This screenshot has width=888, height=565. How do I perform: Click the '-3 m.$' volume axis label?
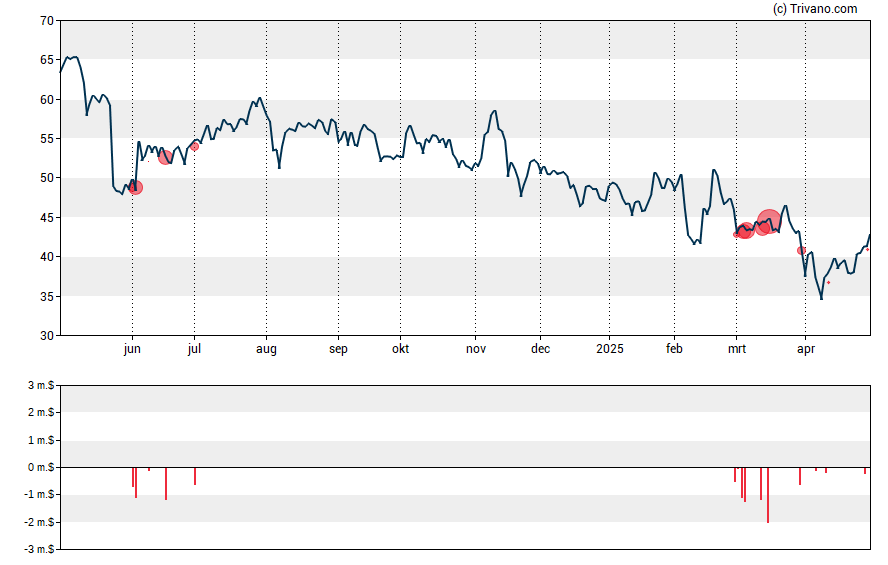pyautogui.click(x=39, y=550)
